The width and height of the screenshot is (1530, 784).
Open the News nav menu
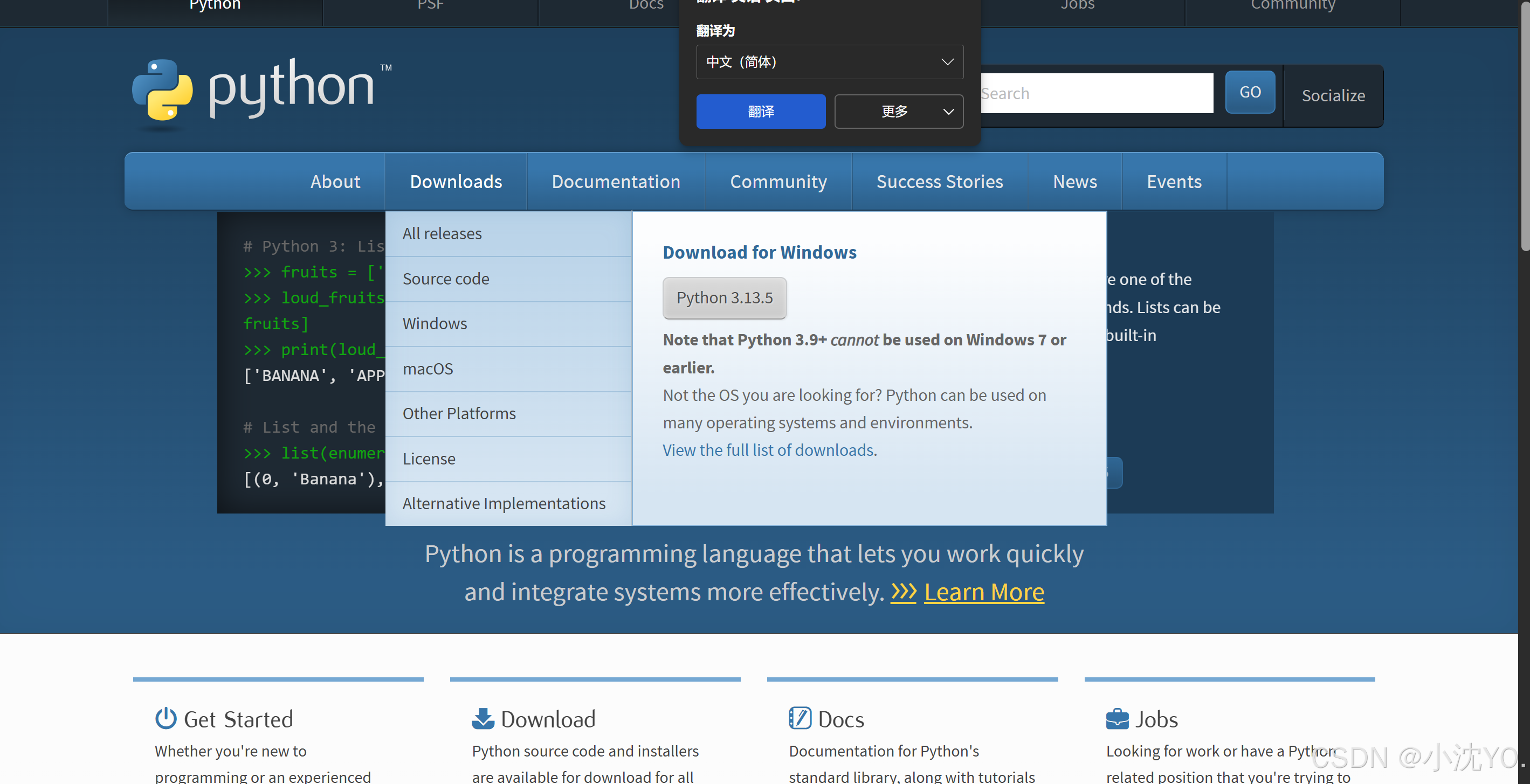1075,181
